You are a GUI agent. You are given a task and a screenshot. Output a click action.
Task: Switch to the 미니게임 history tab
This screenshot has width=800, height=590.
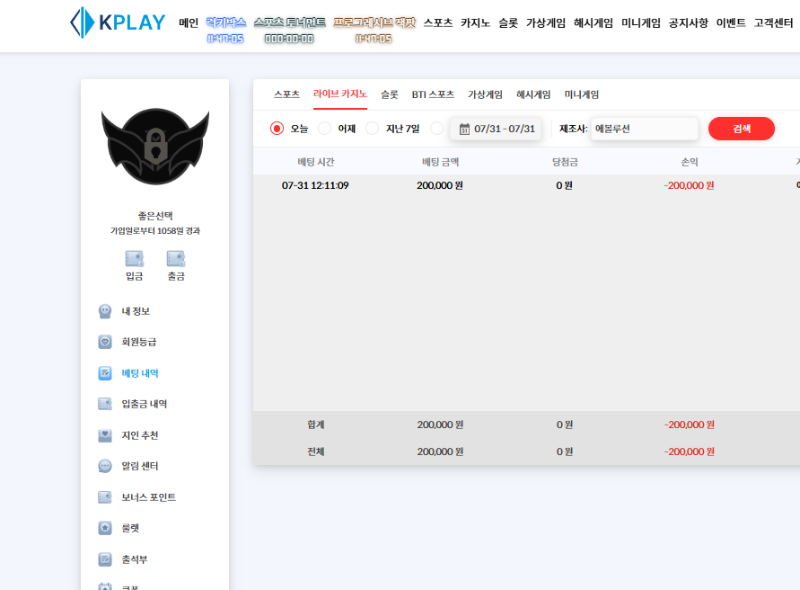(x=581, y=94)
